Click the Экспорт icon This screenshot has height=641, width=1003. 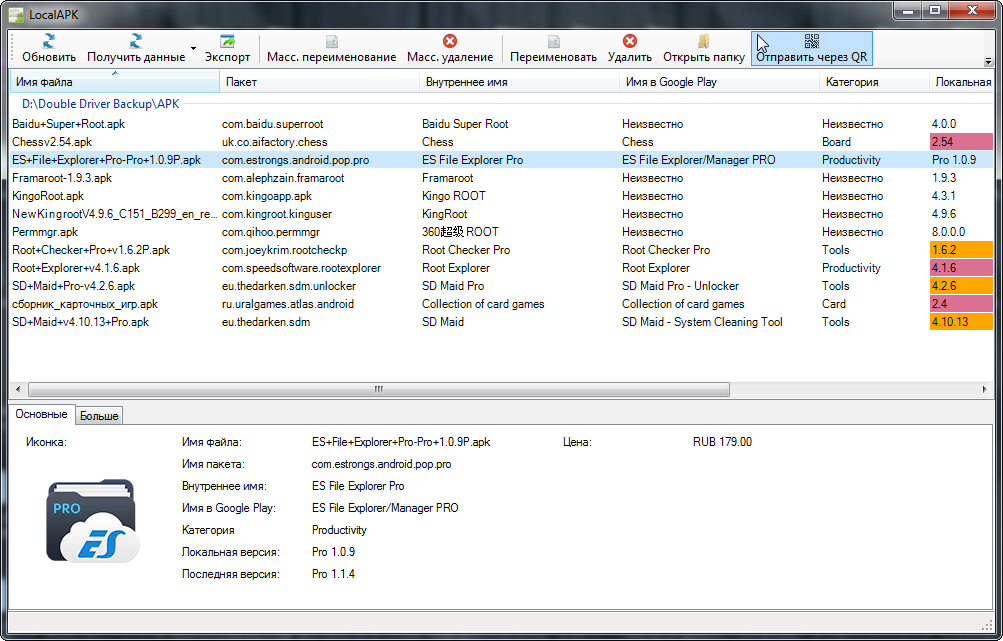[227, 41]
